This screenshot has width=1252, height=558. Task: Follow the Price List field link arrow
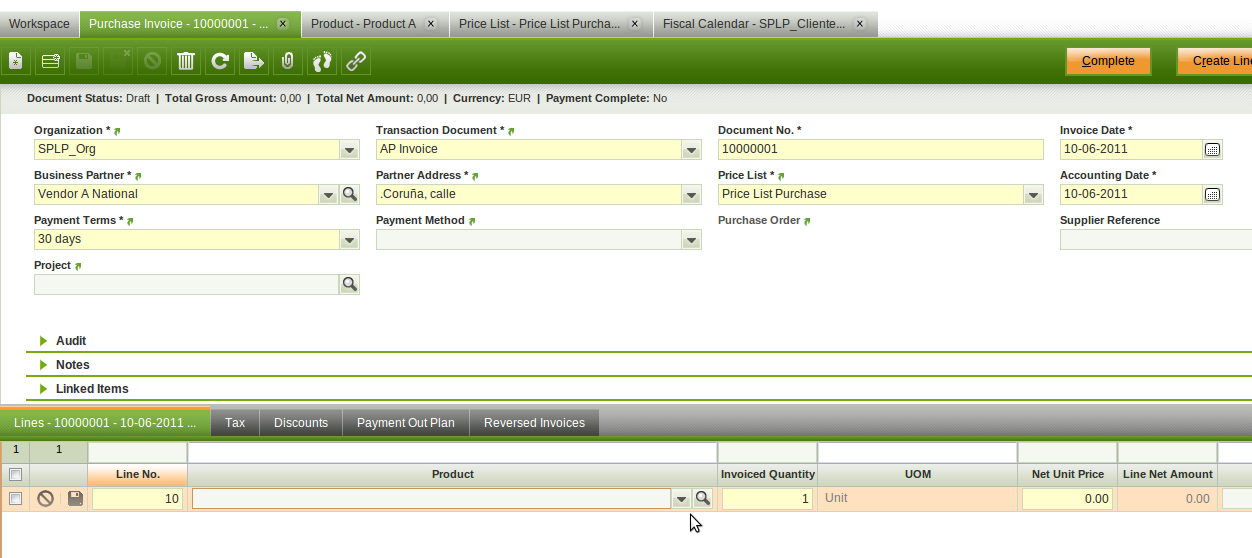point(780,176)
